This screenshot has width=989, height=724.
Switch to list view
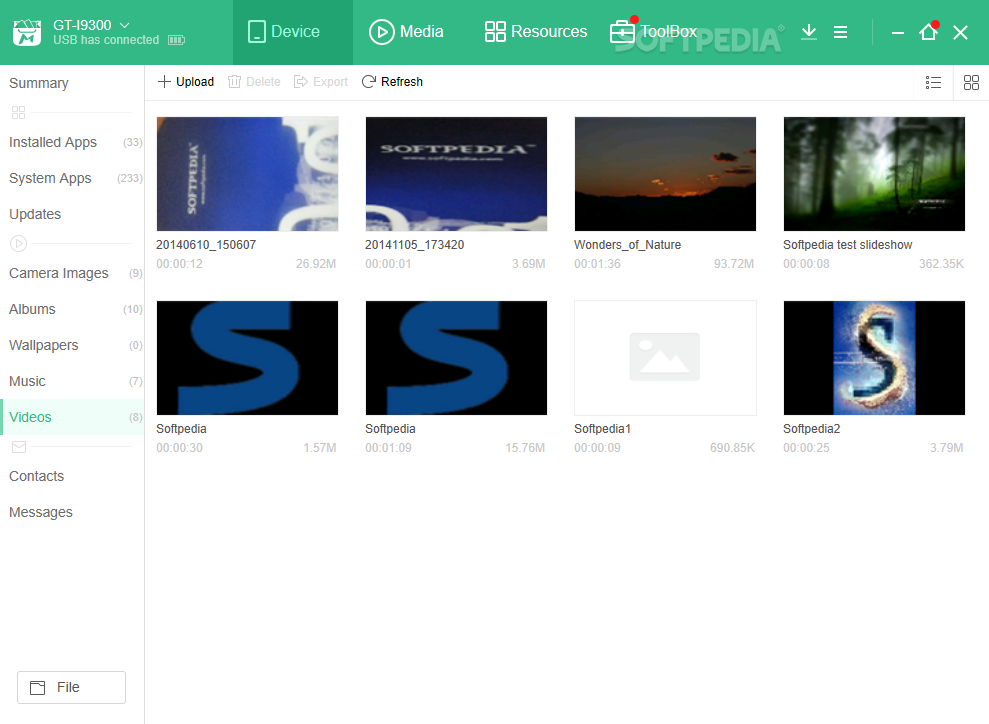933,83
